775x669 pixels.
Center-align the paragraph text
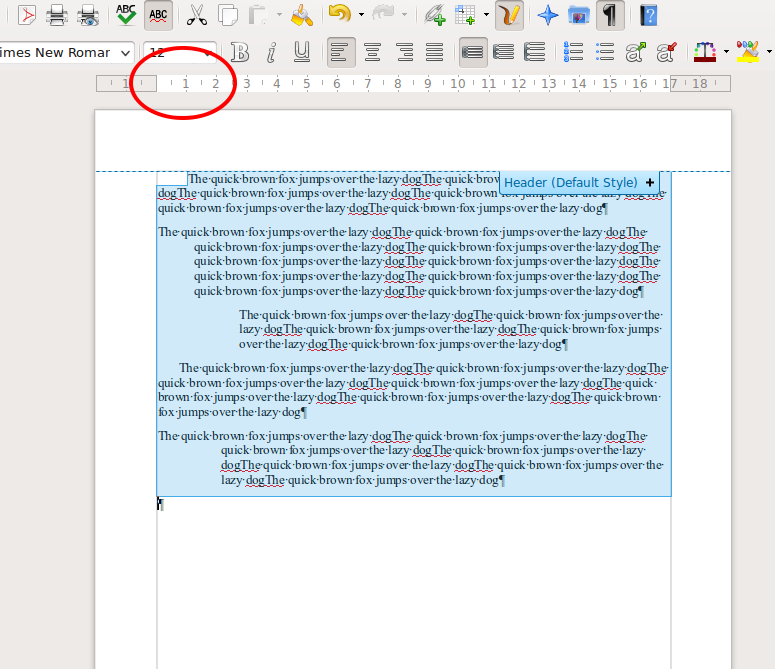click(x=372, y=52)
